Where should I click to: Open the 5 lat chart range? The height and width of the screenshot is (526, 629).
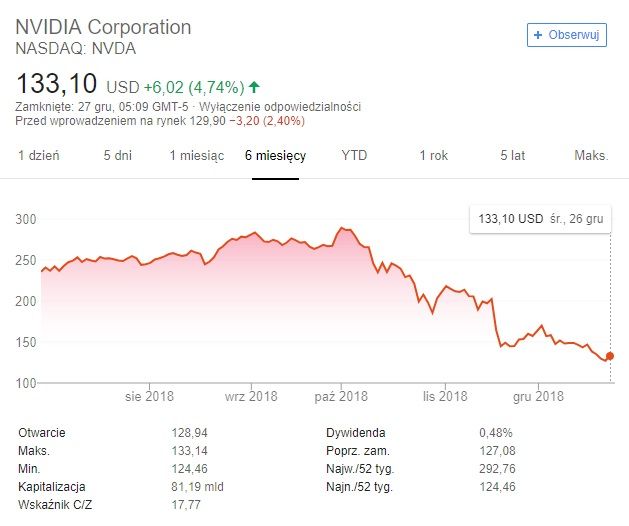[512, 156]
